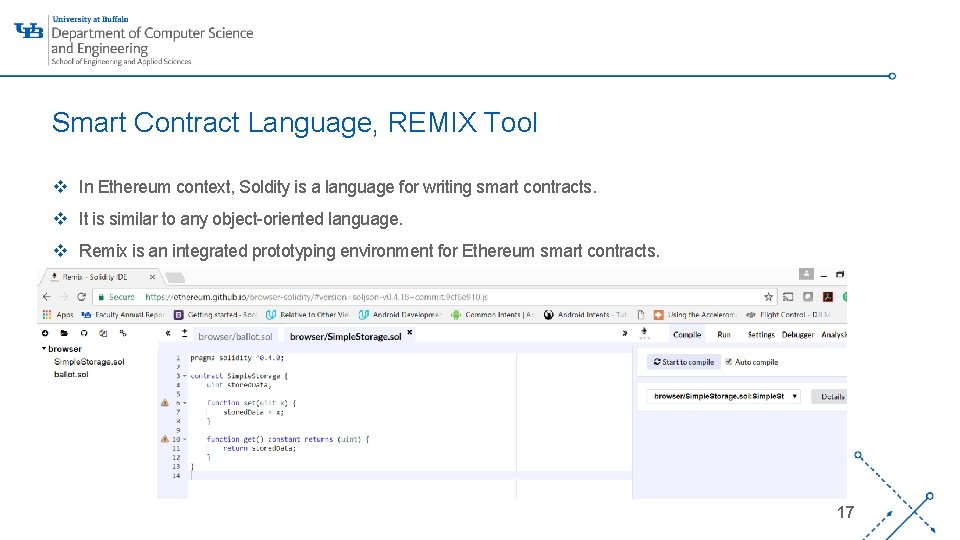The image size is (960, 540).
Task: Click the pragma solidity line in editor
Action: pyautogui.click(x=237, y=358)
